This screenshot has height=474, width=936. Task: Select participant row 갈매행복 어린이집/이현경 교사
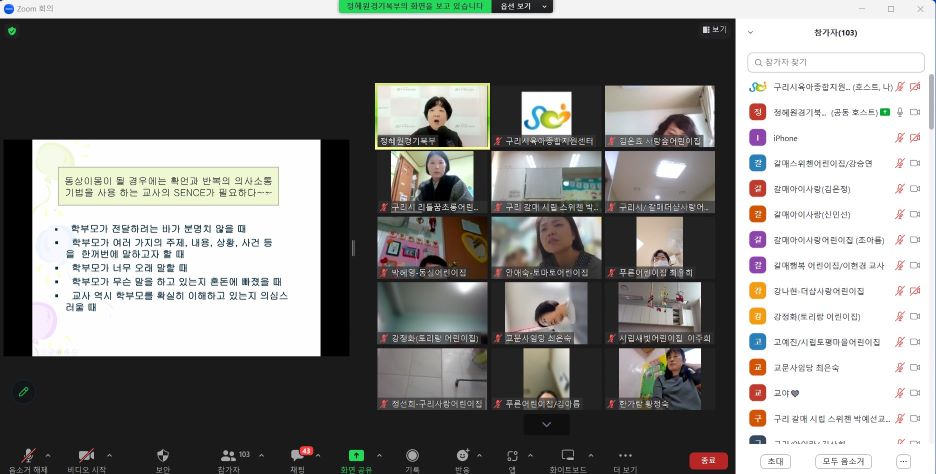pyautogui.click(x=836, y=265)
